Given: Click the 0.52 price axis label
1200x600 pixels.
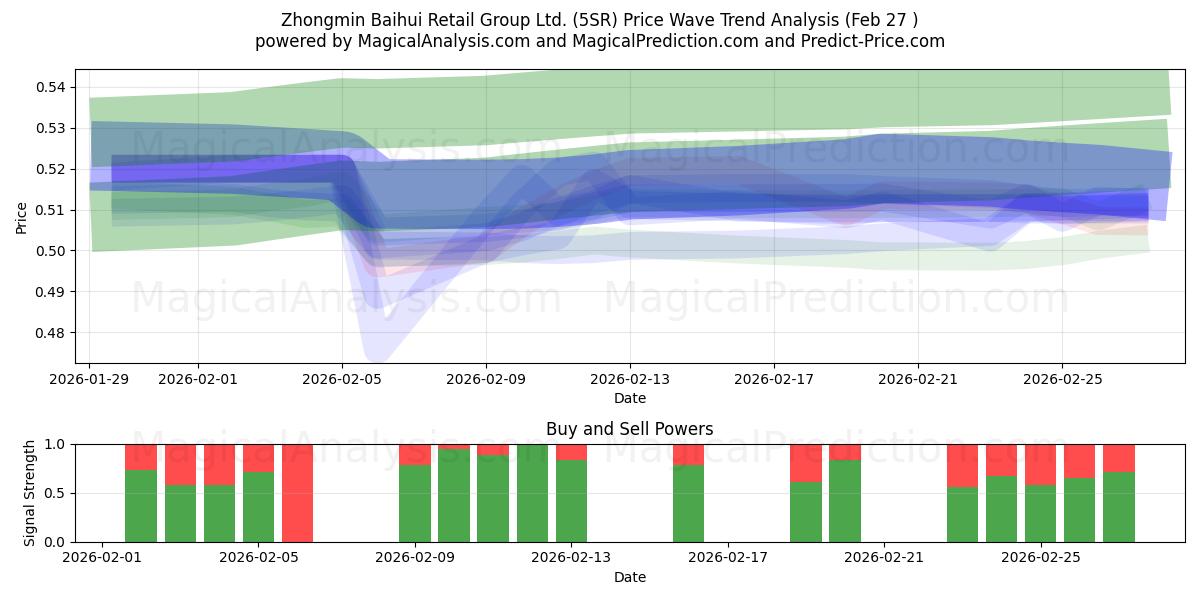Looking at the screenshot, I should click(50, 170).
